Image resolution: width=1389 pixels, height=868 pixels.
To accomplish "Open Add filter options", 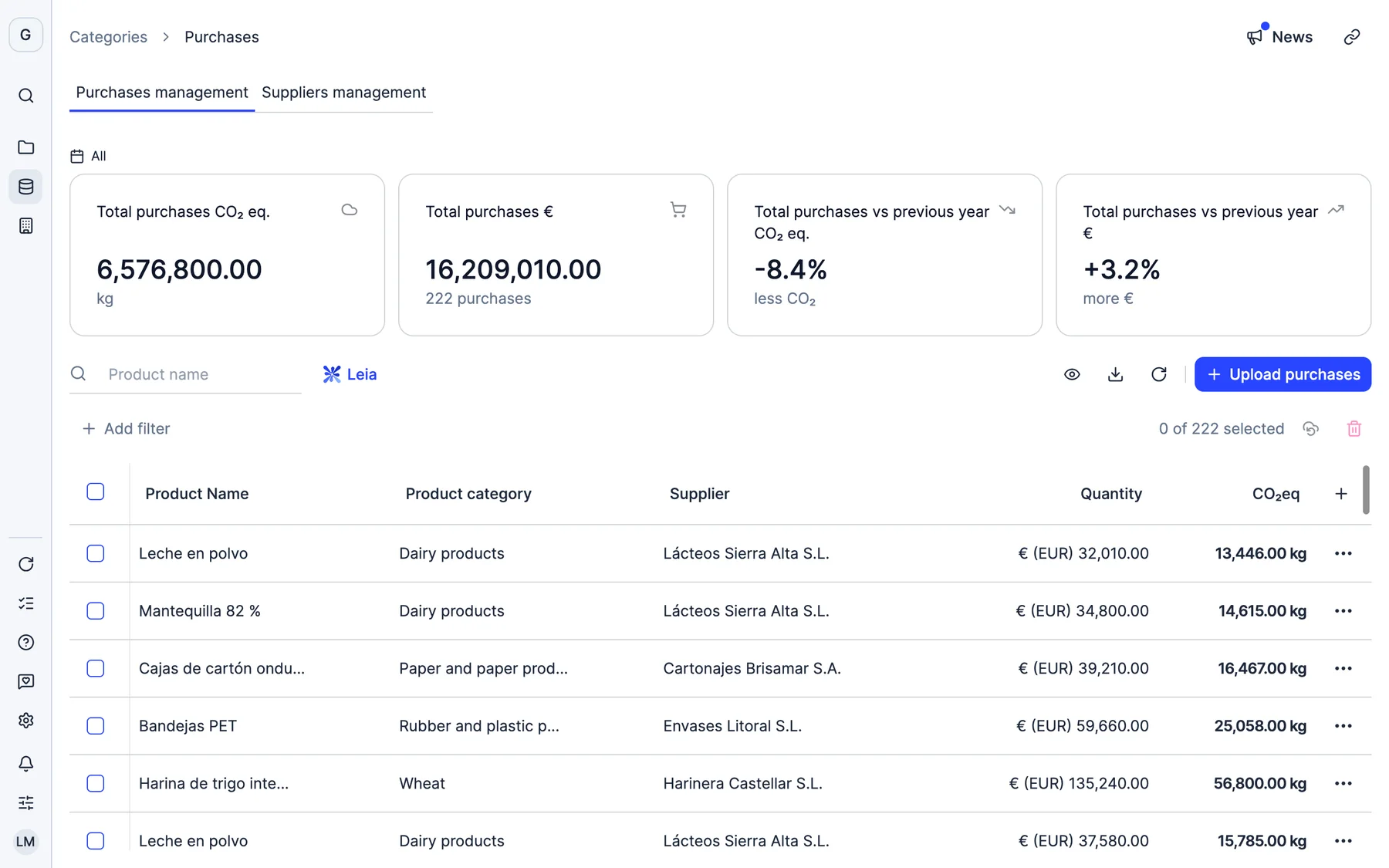I will (126, 429).
